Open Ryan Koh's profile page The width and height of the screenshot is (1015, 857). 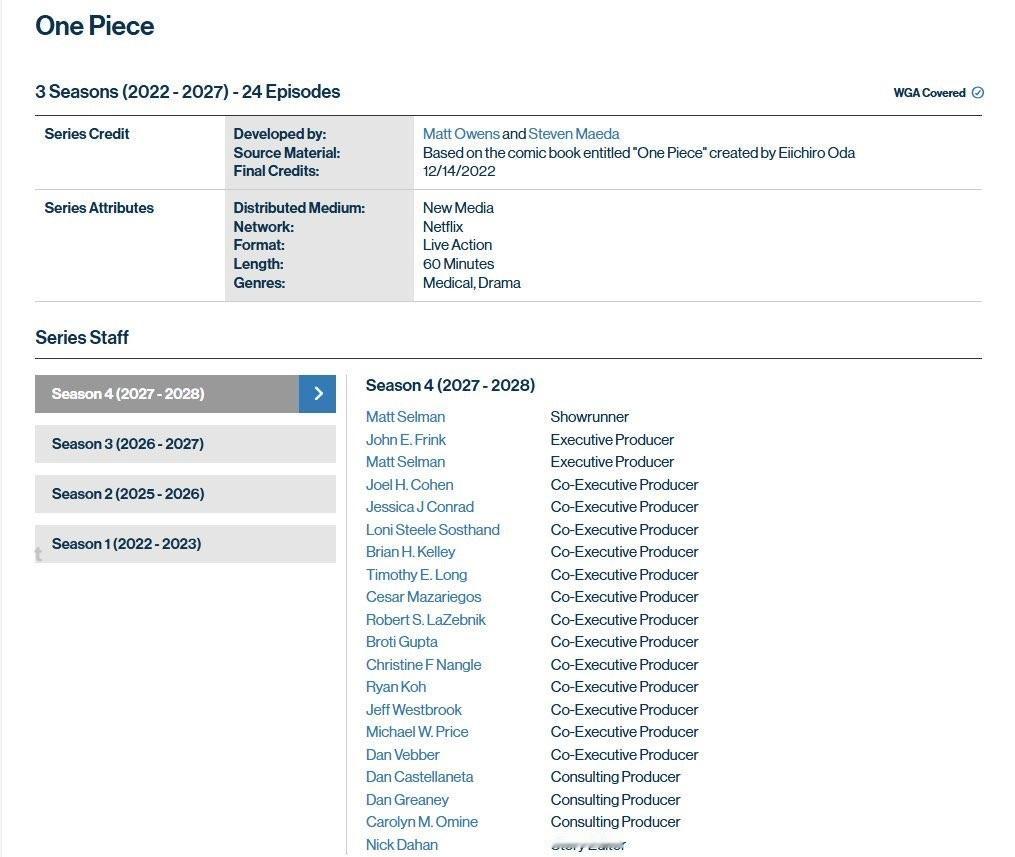(x=396, y=687)
